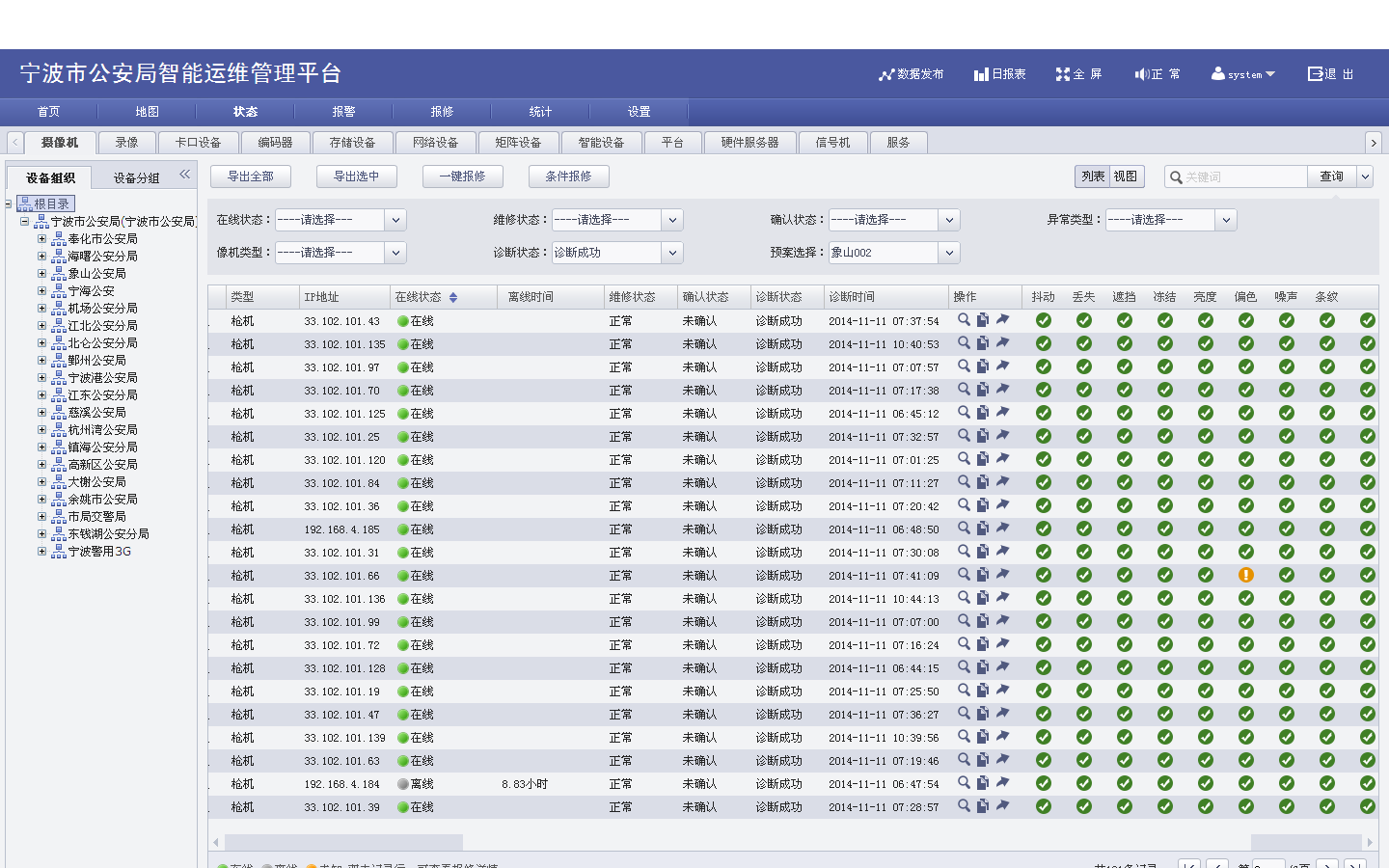Click the 根目录 root folder icon
Image resolution: width=1389 pixels, height=868 pixels.
[25, 203]
